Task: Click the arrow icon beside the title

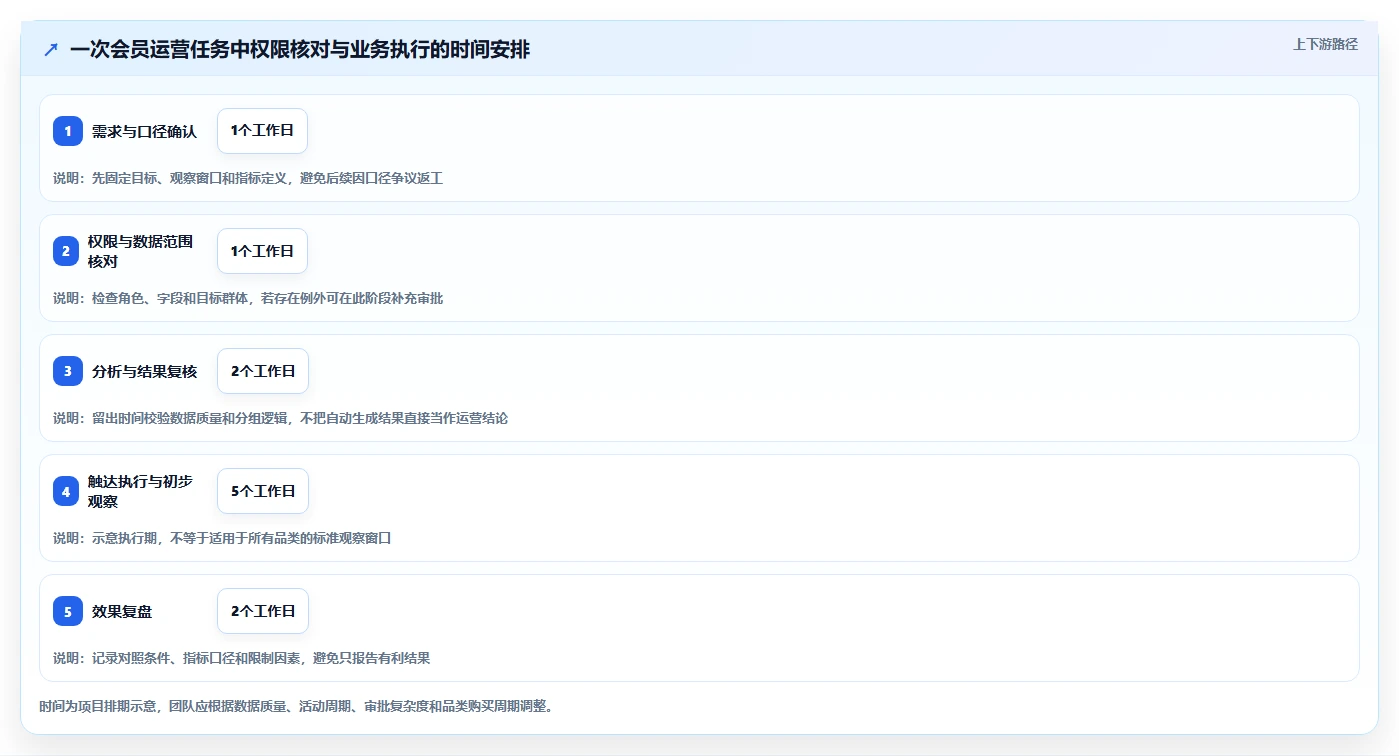Action: [x=51, y=50]
